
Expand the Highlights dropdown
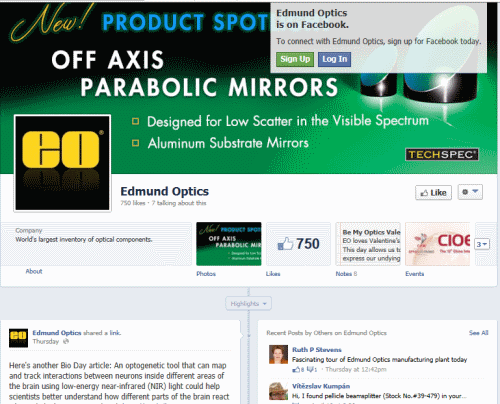(248, 304)
